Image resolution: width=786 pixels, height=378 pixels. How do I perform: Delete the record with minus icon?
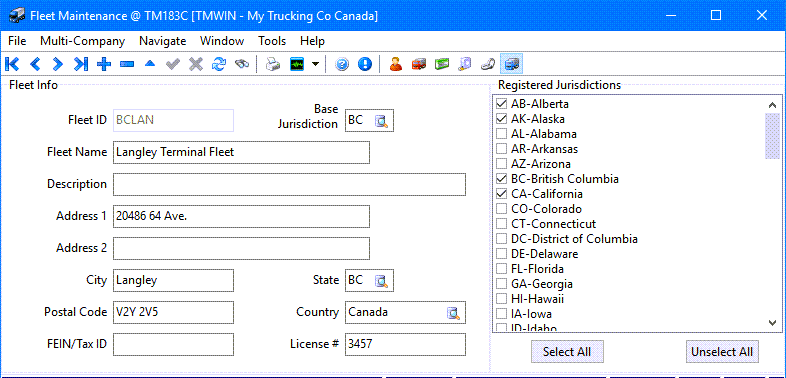(x=127, y=64)
